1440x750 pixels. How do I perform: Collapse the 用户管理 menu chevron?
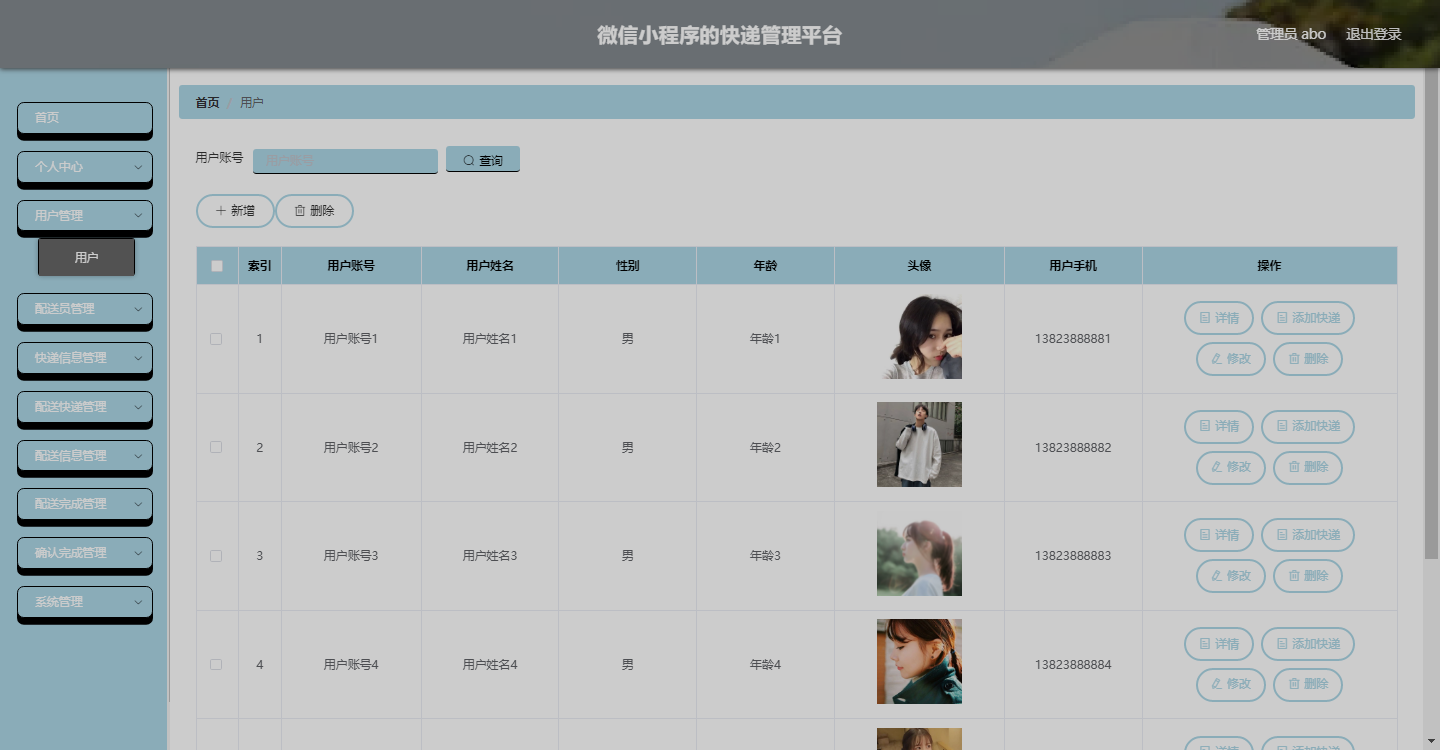(x=138, y=215)
